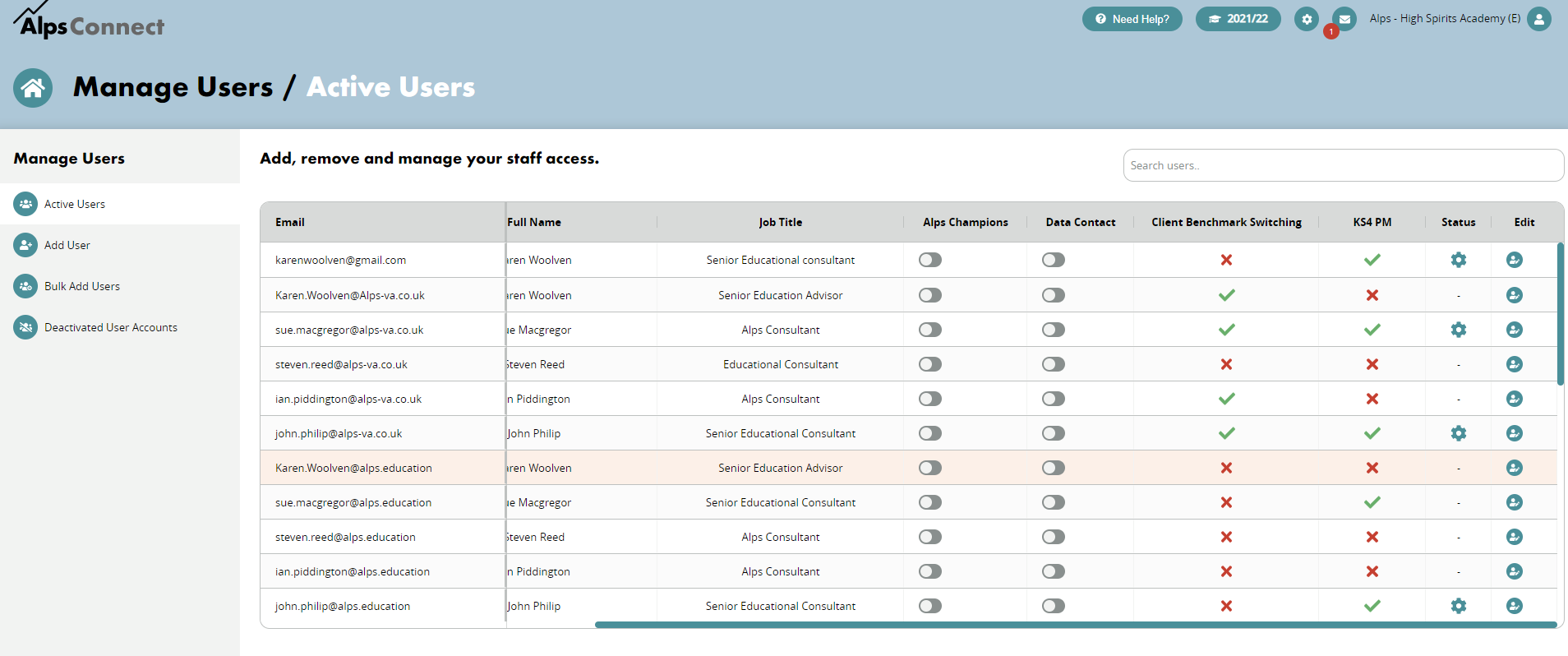Click the Manage Users breadcrumb
The height and width of the screenshot is (656, 1568).
pyautogui.click(x=173, y=87)
